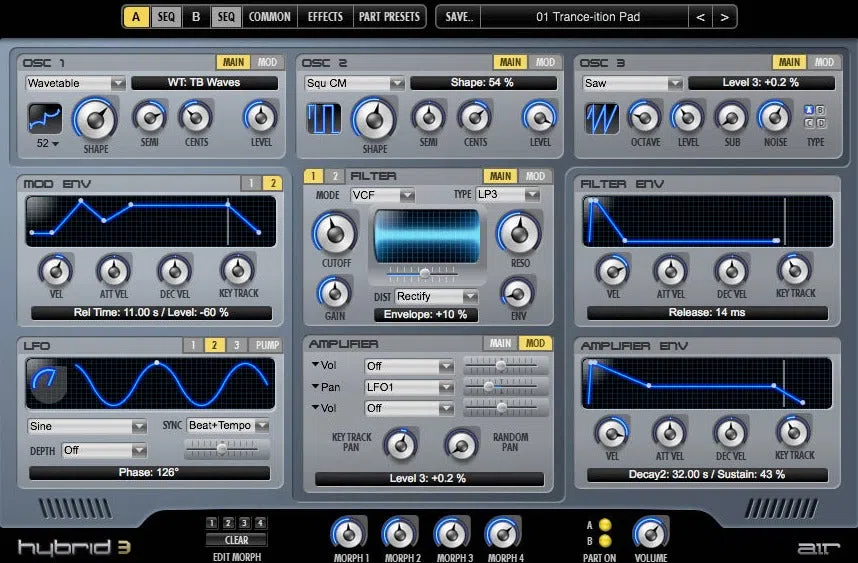Click the Mod Env KEY TRACK knob
The image size is (858, 563).
[237, 270]
